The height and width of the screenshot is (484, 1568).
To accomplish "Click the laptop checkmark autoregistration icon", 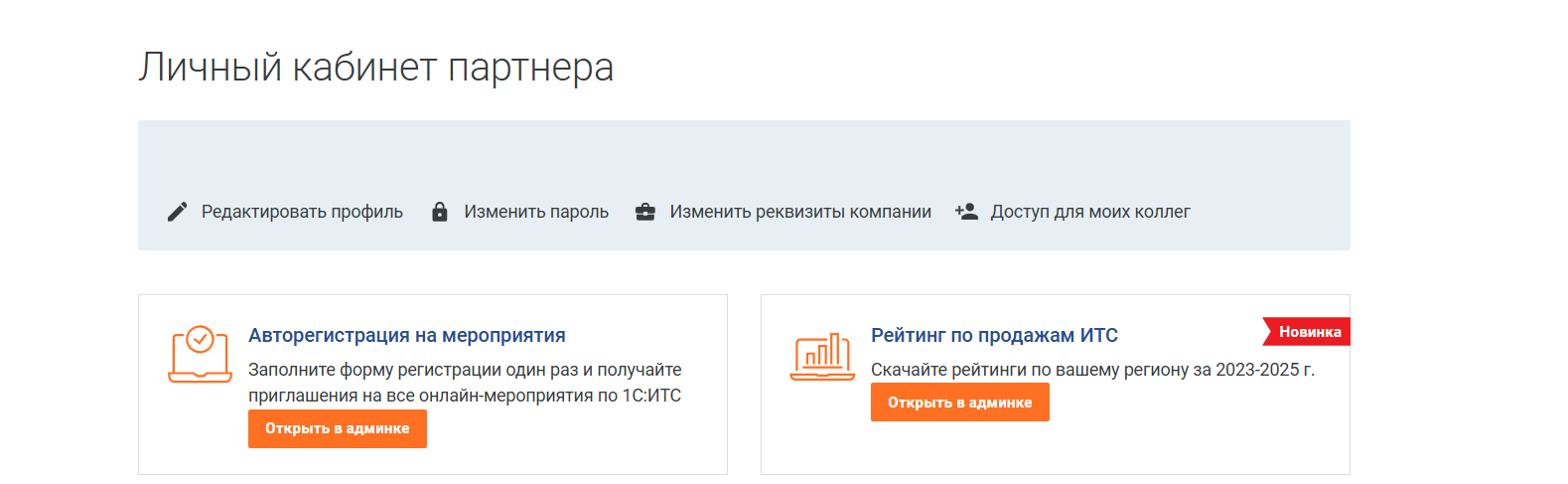I will point(201,354).
